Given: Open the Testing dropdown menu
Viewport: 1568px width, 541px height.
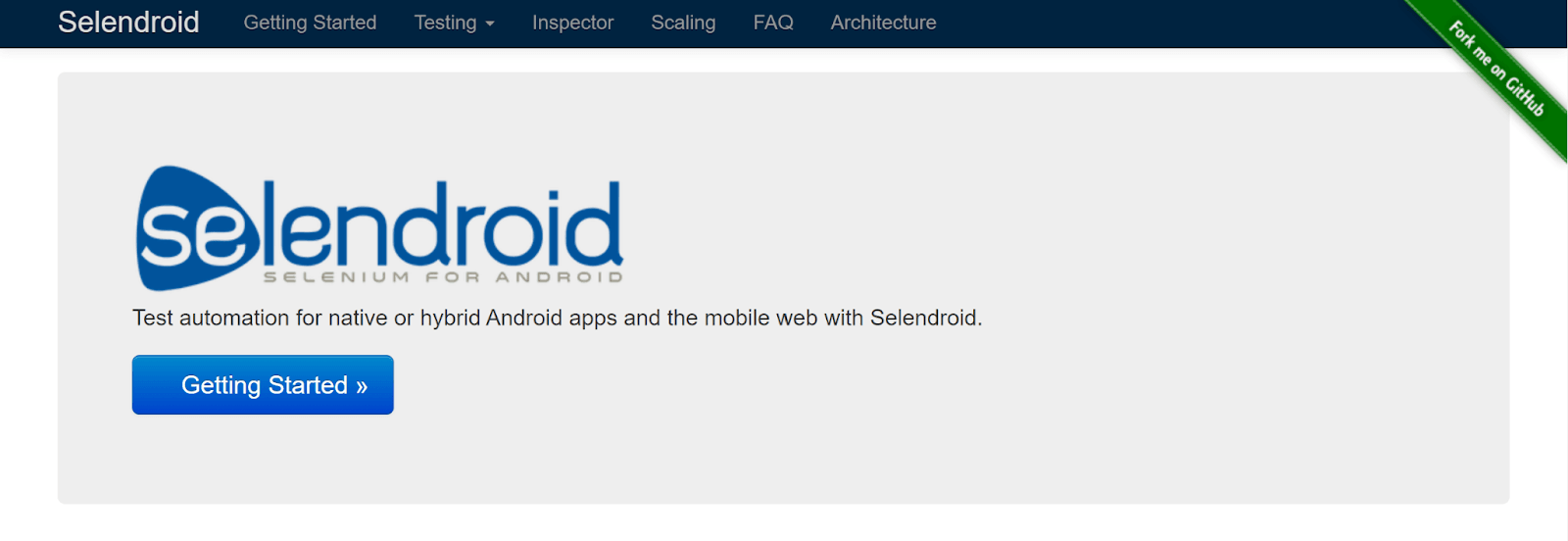Looking at the screenshot, I should point(446,23).
